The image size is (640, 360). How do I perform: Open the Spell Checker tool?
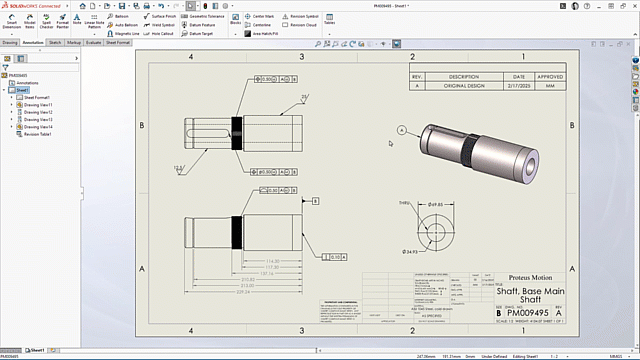46,21
